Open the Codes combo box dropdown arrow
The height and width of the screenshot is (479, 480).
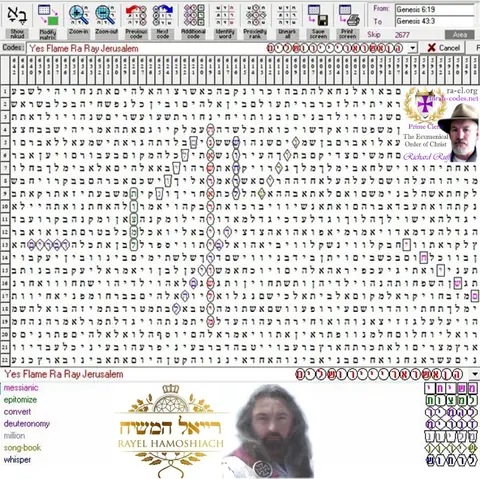(x=413, y=48)
